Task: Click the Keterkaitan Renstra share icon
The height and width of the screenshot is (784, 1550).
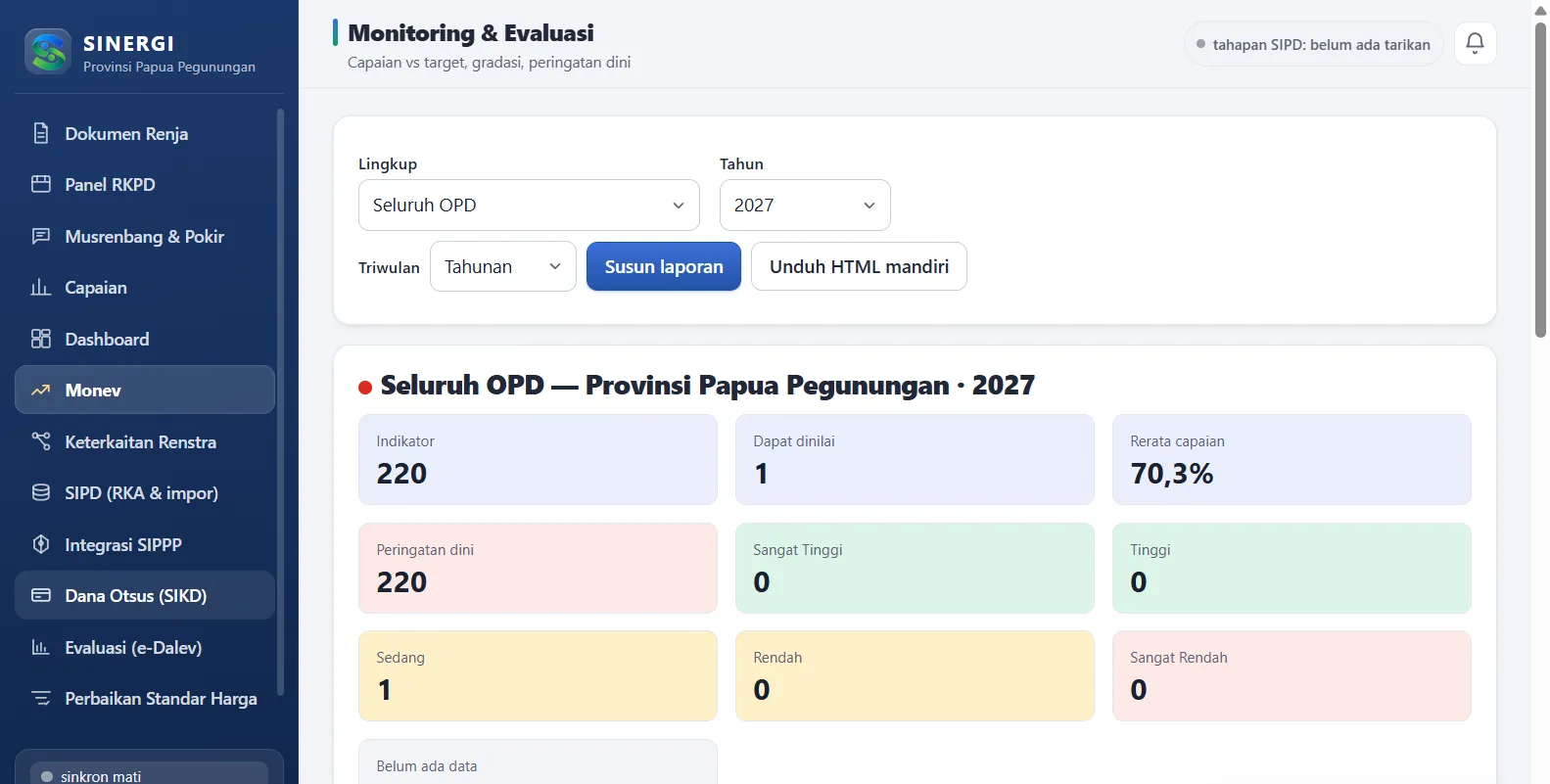Action: pos(41,441)
